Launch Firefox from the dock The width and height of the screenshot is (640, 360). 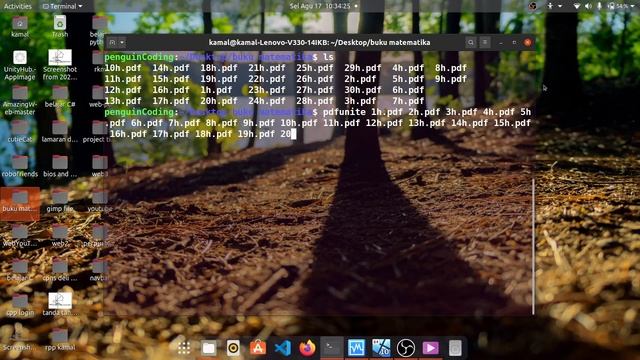(307, 348)
